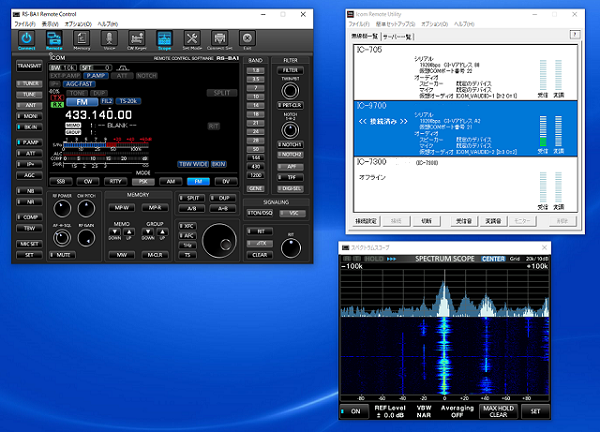Toggle the BK-IN button
600x432 pixels.
[29, 127]
